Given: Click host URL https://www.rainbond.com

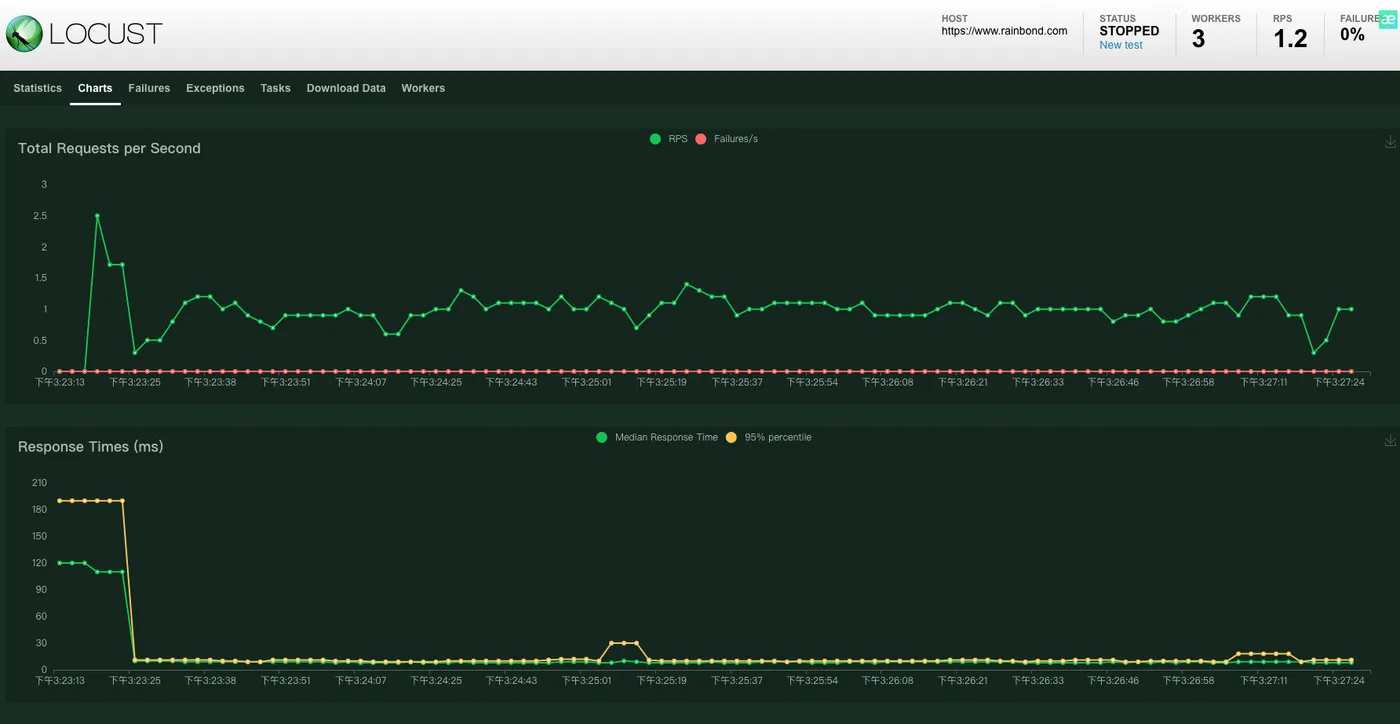Looking at the screenshot, I should [x=1004, y=31].
